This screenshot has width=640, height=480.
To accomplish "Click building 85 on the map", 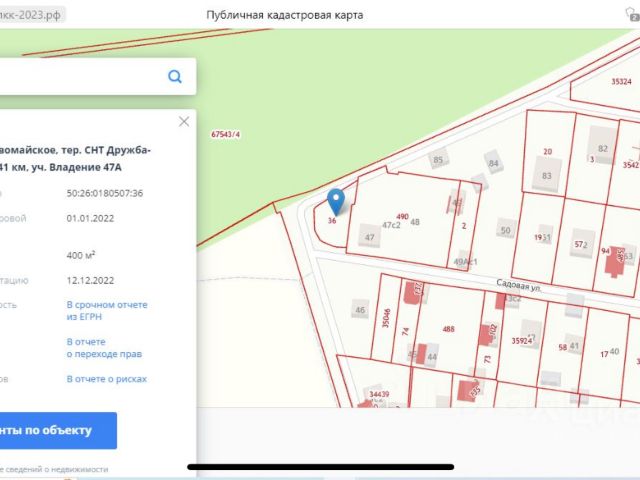I will point(438,159).
